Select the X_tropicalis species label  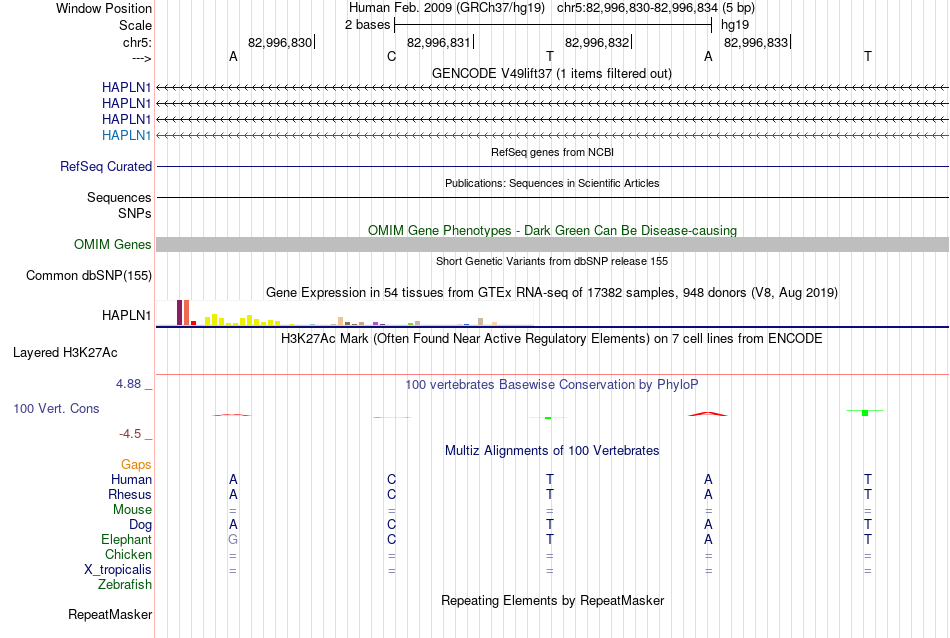[118, 570]
